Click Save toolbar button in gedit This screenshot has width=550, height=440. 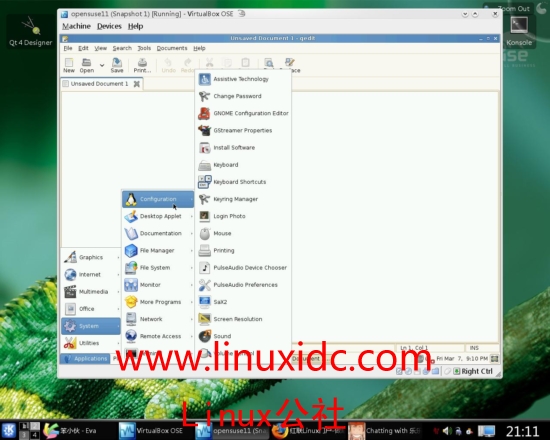coord(117,65)
